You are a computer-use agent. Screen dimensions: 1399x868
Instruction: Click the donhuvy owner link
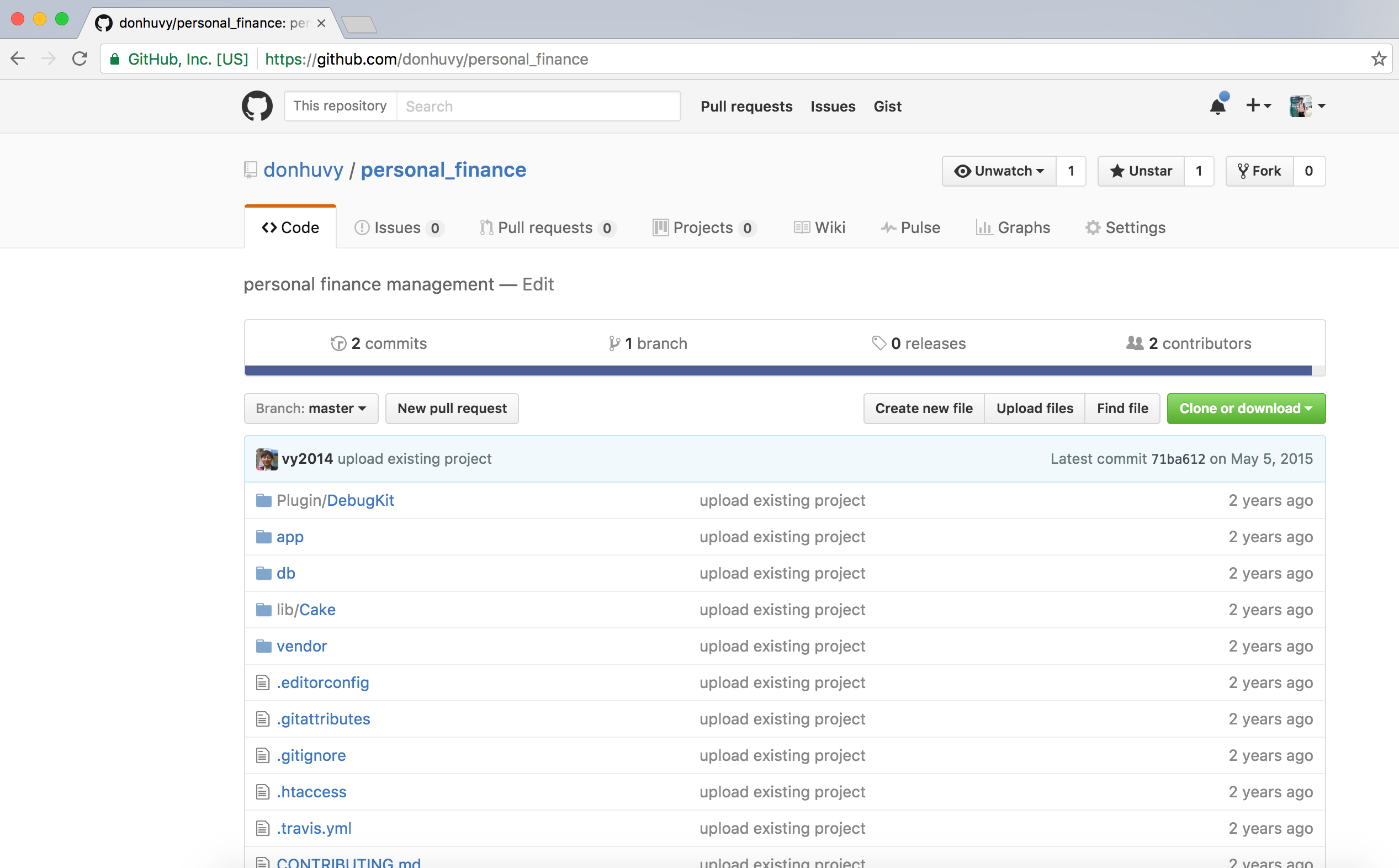click(303, 170)
